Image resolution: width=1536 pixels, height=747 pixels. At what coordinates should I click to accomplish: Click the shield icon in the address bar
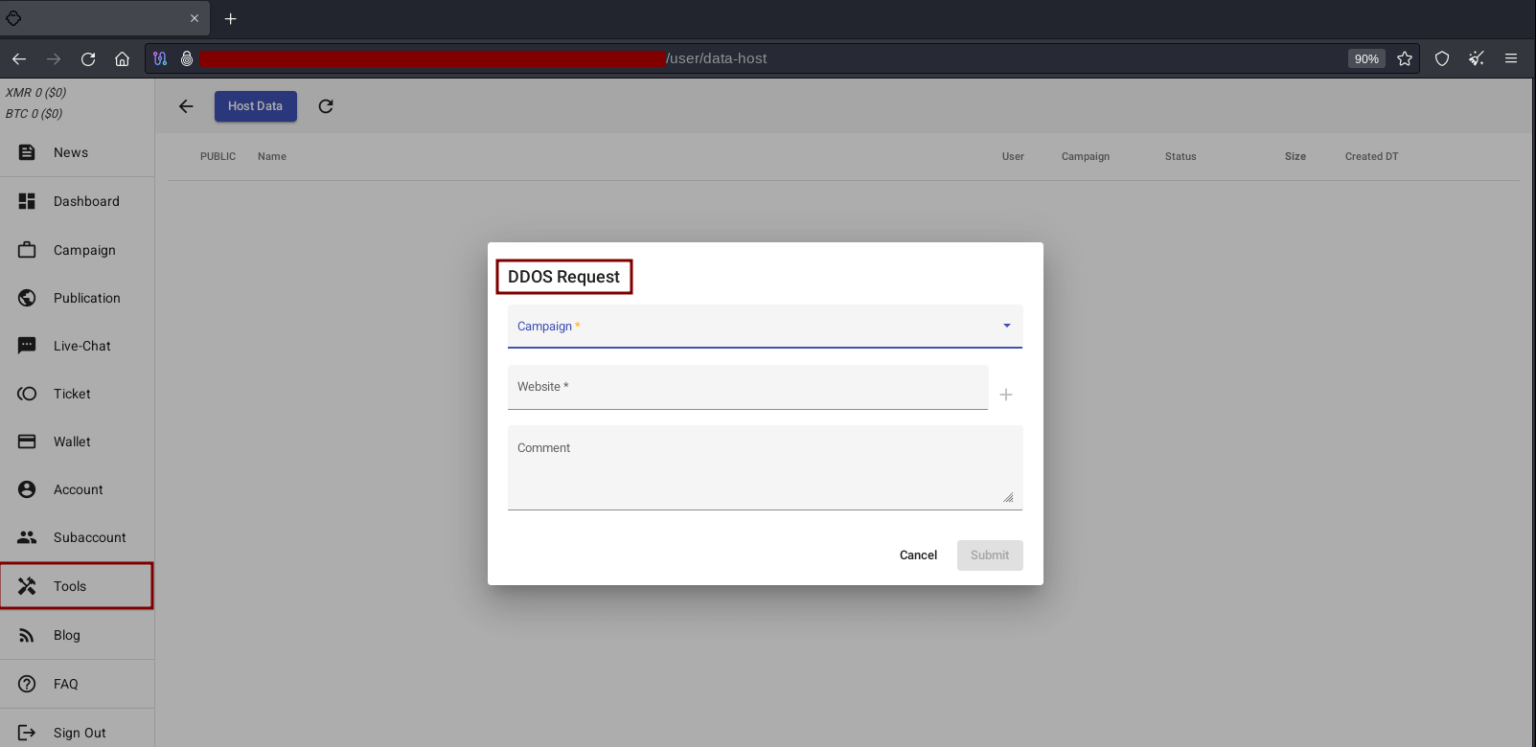click(1441, 58)
